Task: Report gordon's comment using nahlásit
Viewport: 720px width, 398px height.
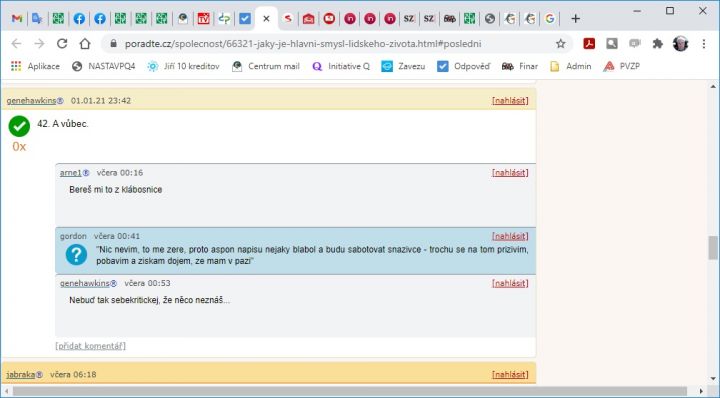Action: (510, 236)
